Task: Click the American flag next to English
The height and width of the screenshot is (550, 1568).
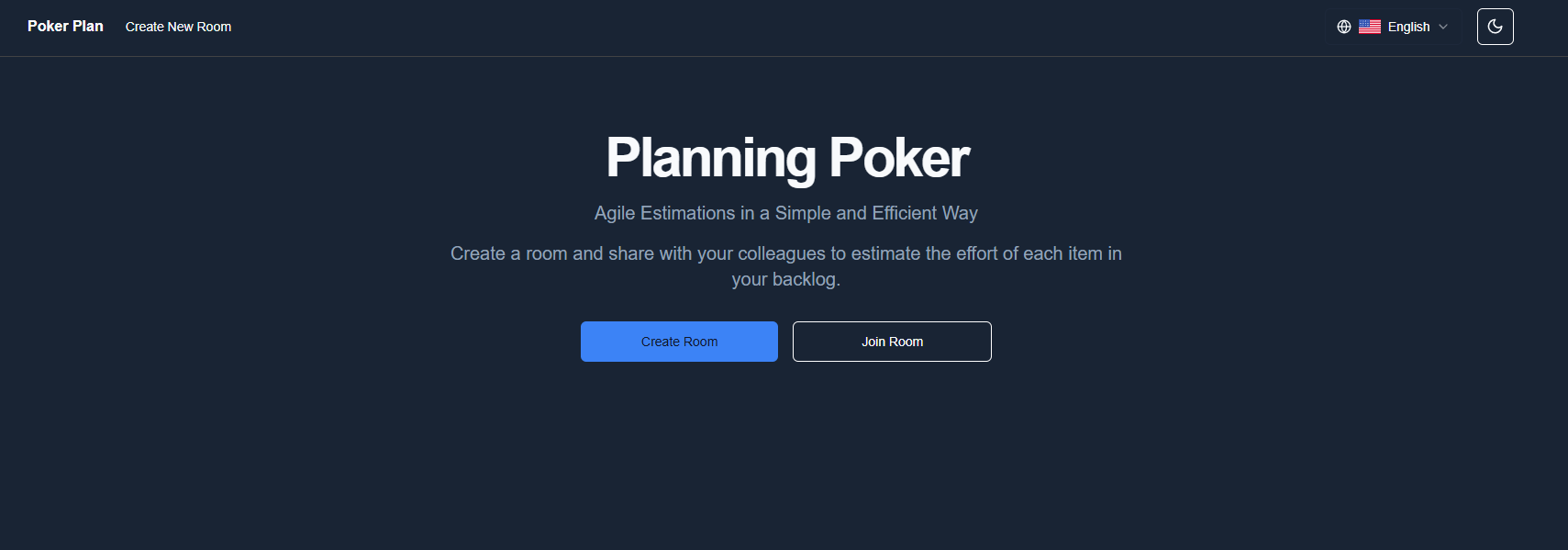Action: [1370, 27]
